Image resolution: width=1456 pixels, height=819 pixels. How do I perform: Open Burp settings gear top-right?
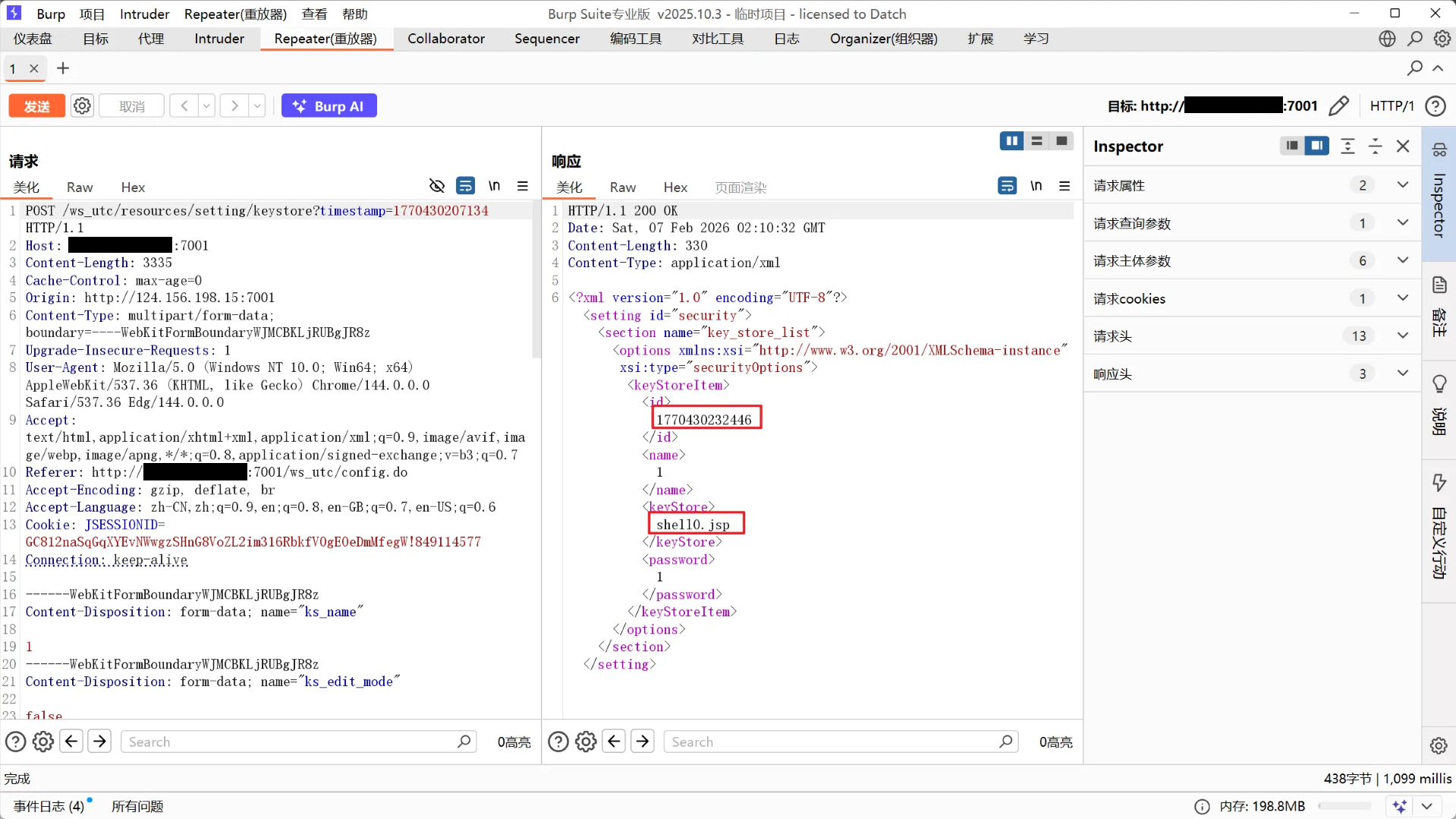point(1442,39)
